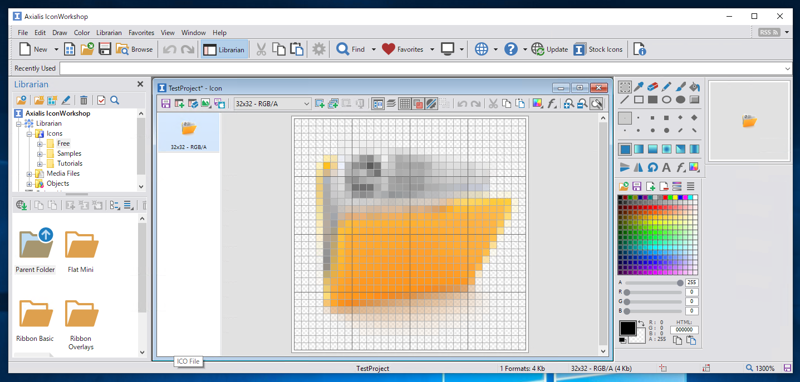Search the Librarian with magnifier icon

[115, 100]
